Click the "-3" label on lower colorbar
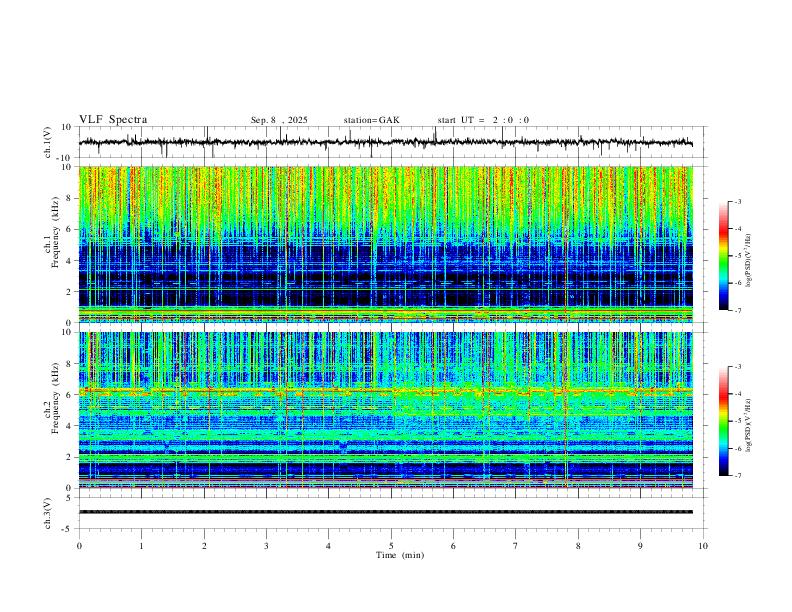Image resolution: width=792 pixels, height=612 pixels. (738, 367)
